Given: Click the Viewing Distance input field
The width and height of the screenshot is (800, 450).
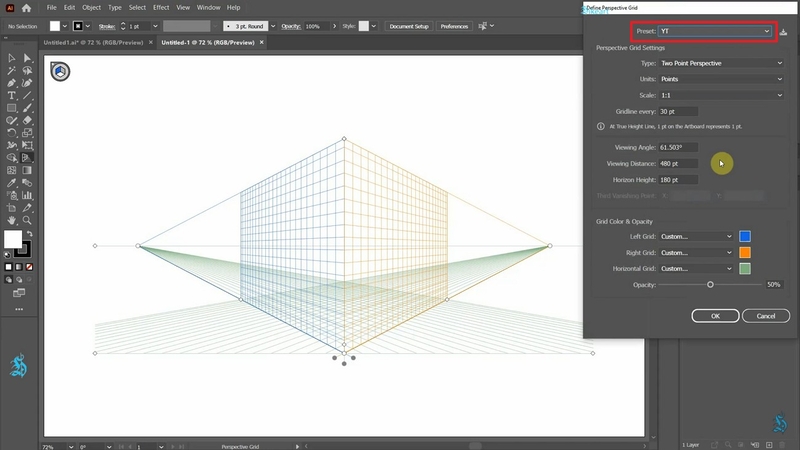Looking at the screenshot, I should click(x=679, y=163).
